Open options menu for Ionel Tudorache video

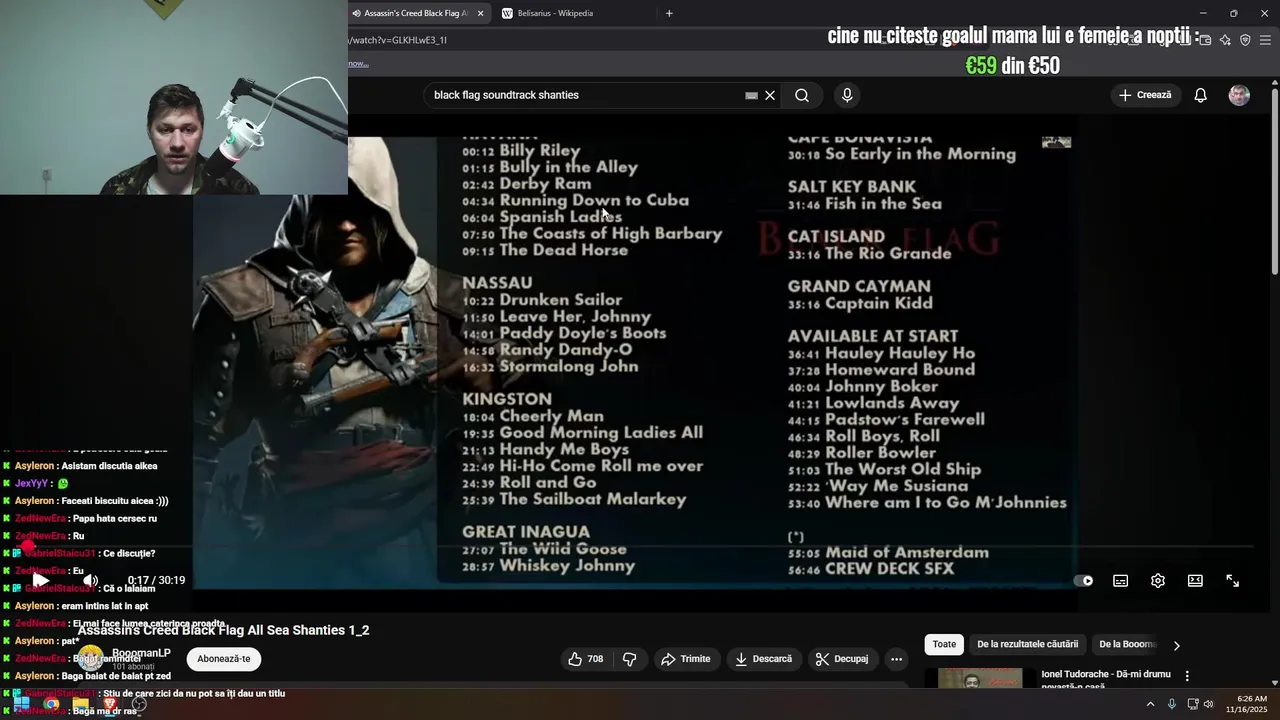[1187, 677]
